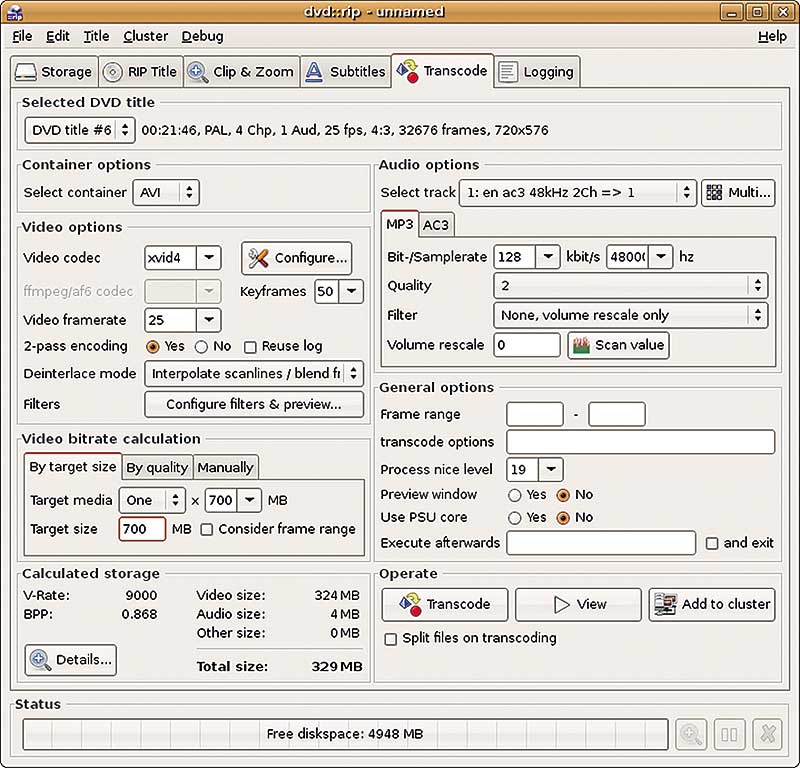
Task: Click the magnifier icon on the Clip & Zoom tab
Action: pyautogui.click(x=197, y=72)
